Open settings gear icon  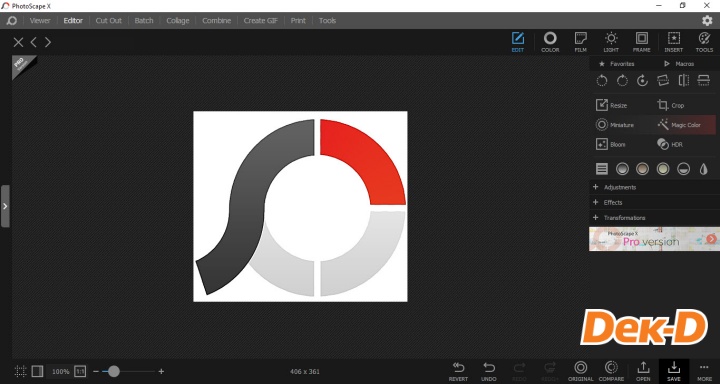tap(707, 21)
